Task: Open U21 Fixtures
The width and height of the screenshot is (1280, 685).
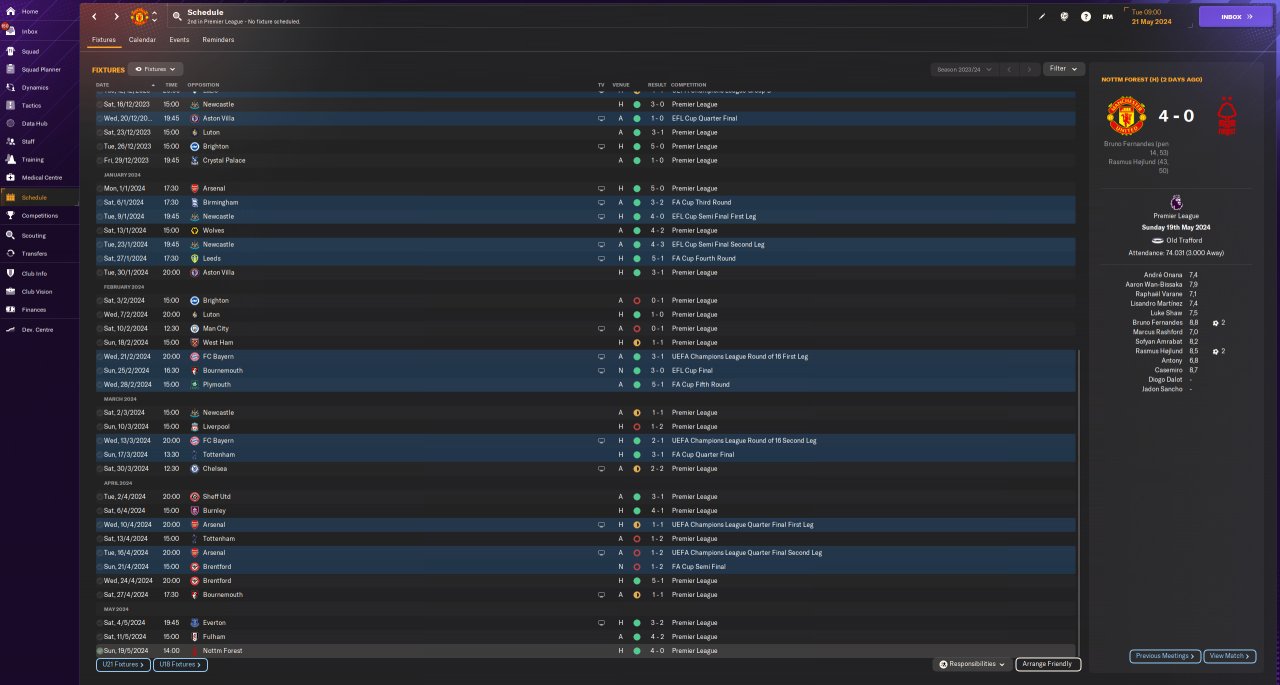Action: (123, 664)
